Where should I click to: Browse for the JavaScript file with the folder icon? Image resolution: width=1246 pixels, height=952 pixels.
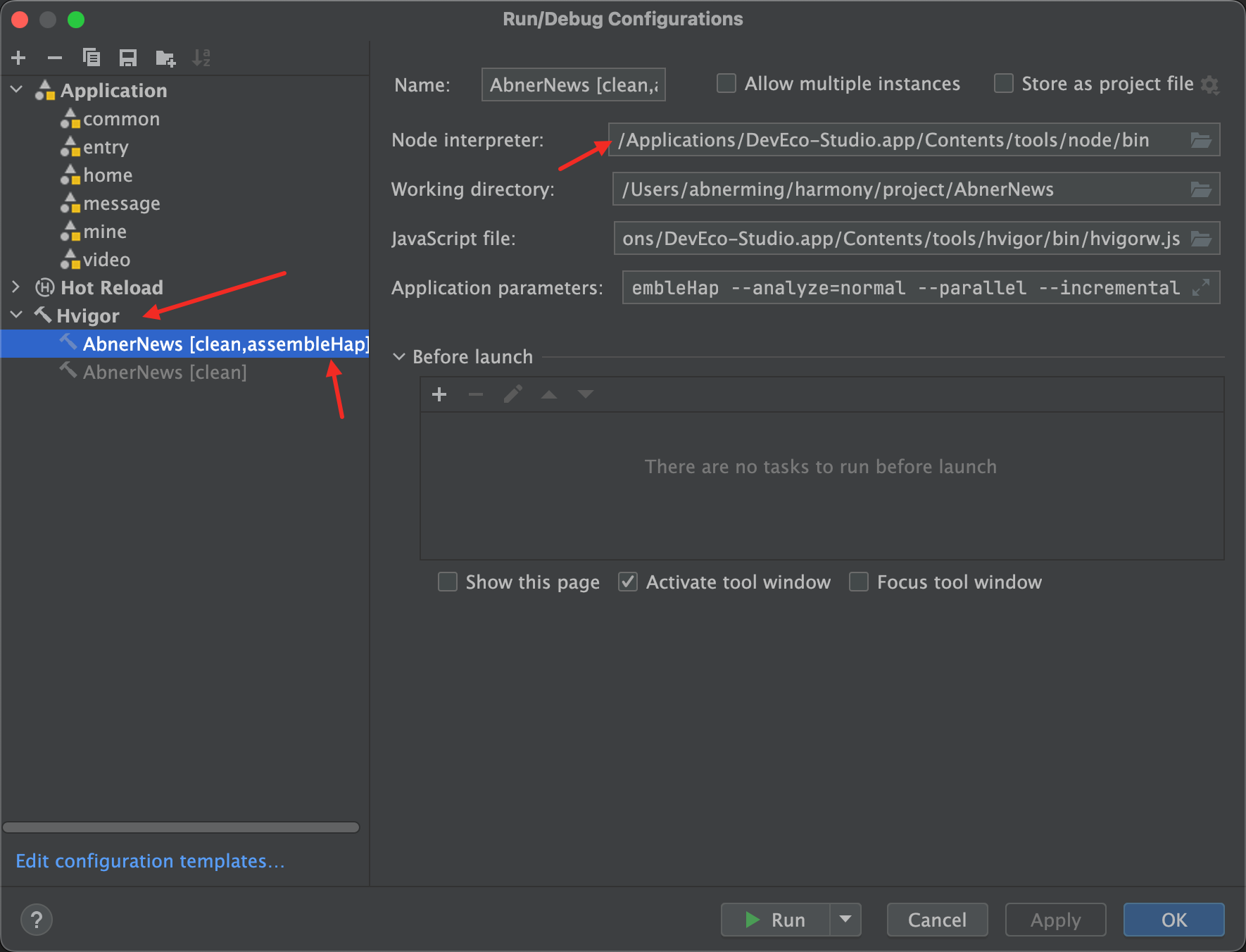1201,239
